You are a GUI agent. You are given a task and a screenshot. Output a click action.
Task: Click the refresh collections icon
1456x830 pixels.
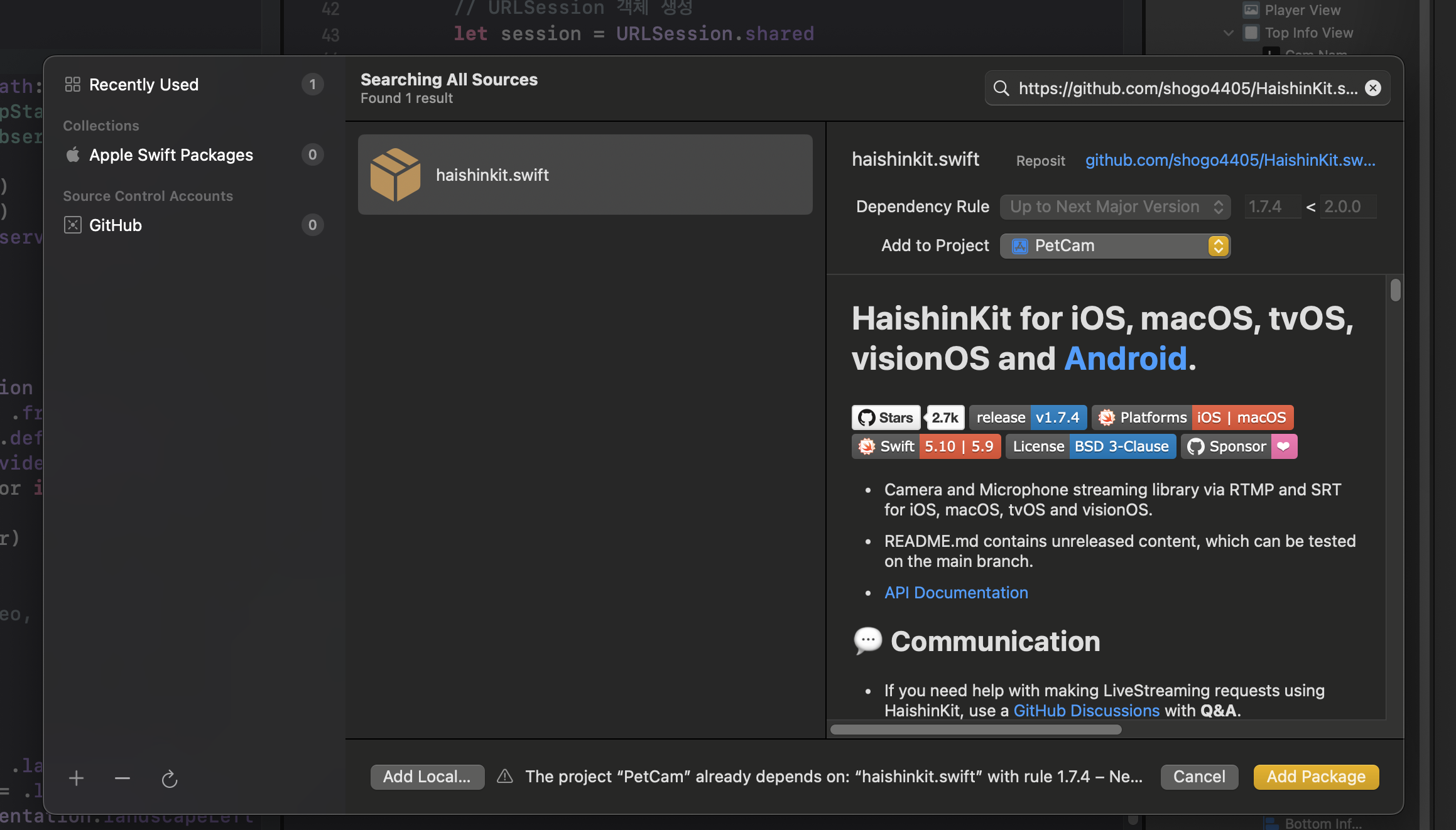pyautogui.click(x=170, y=779)
